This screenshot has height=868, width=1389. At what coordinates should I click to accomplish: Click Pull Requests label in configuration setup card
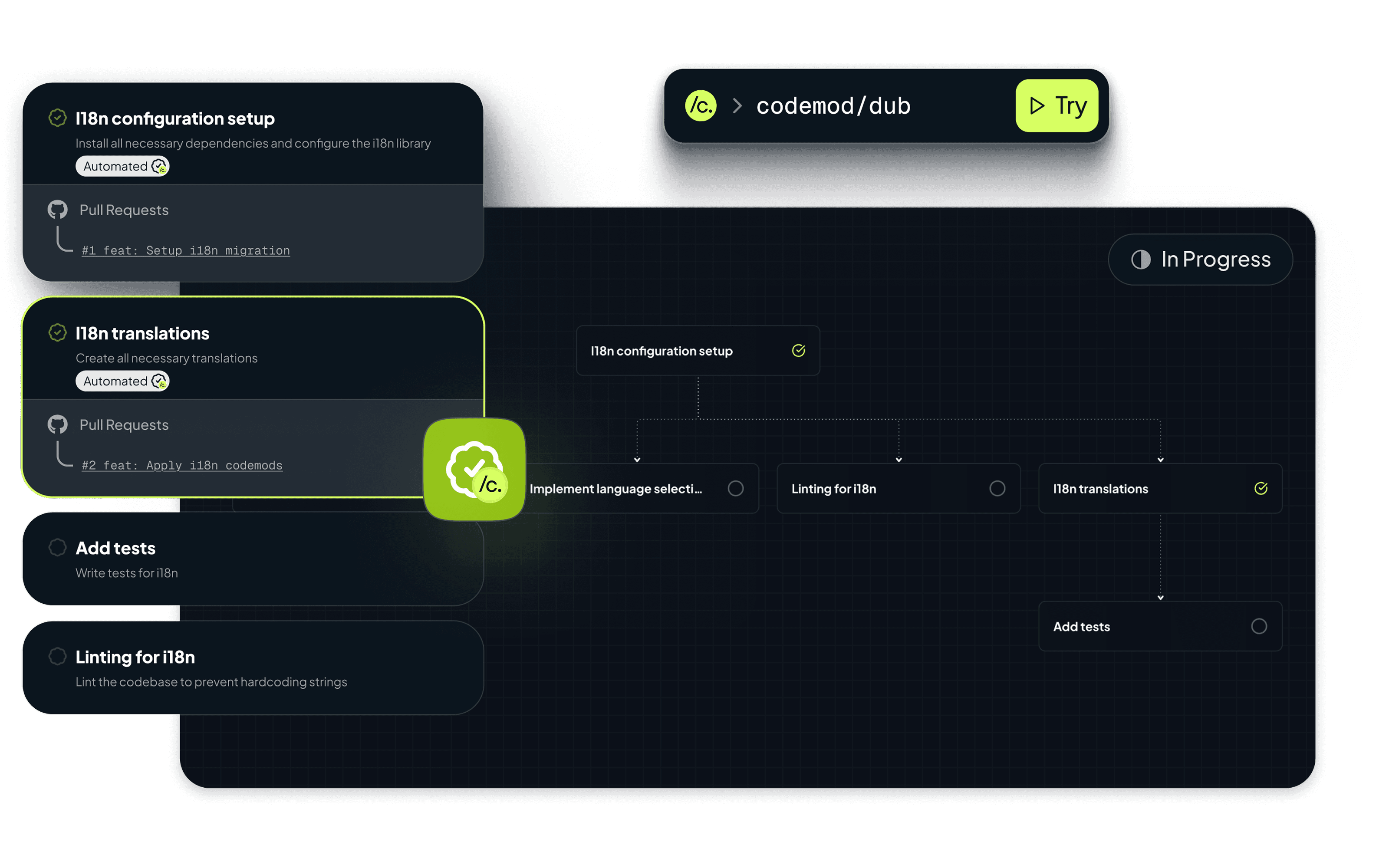[x=124, y=210]
